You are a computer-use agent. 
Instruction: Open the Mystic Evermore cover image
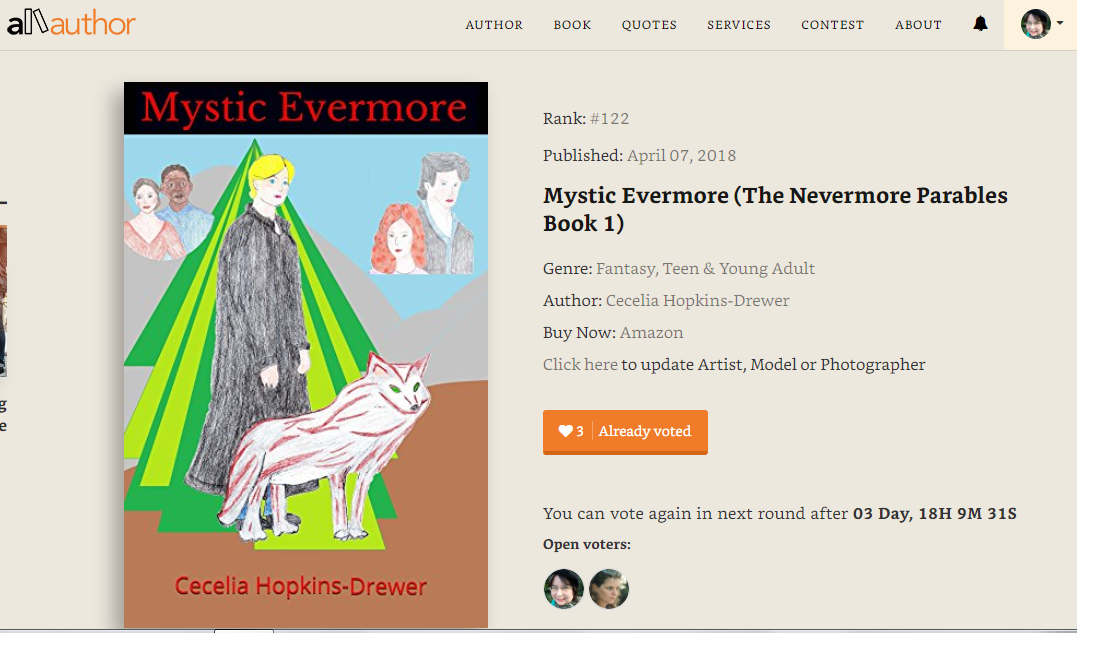click(x=306, y=354)
